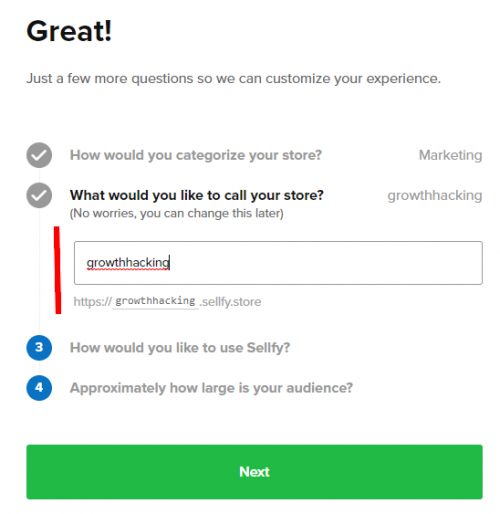
Task: Expand 'What would you like to call your store?'
Action: click(197, 195)
